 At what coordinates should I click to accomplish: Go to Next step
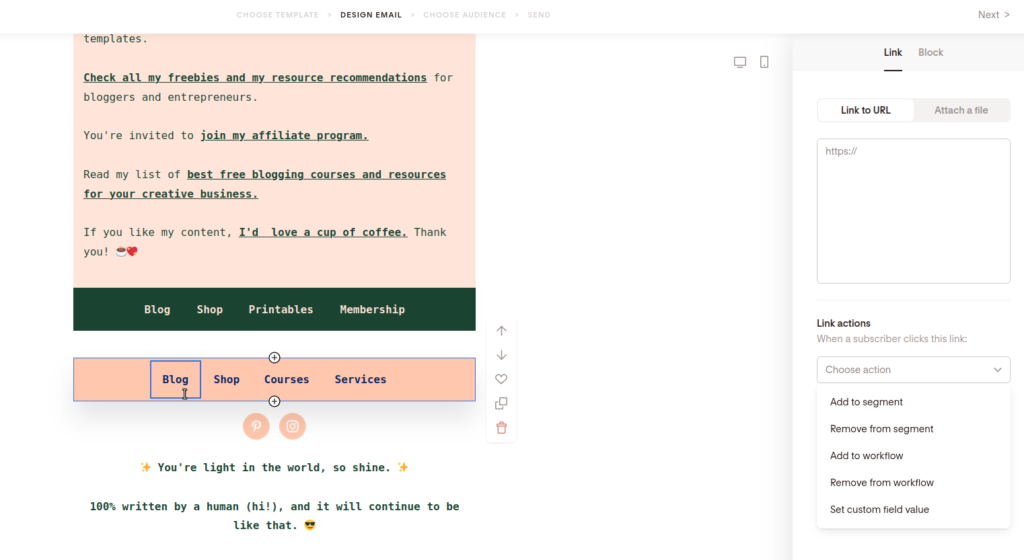coord(993,14)
